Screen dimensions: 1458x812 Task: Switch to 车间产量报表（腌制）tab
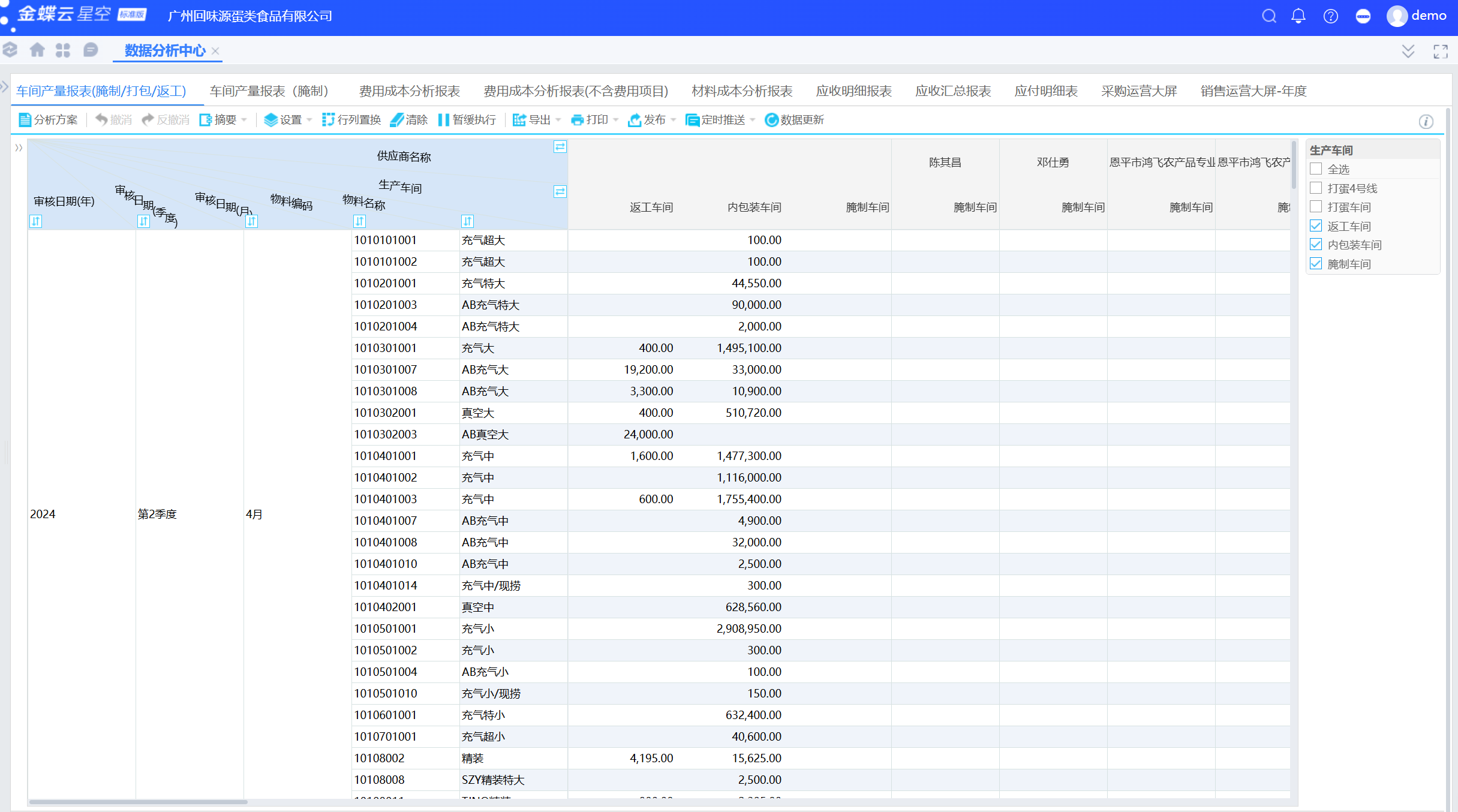click(269, 91)
